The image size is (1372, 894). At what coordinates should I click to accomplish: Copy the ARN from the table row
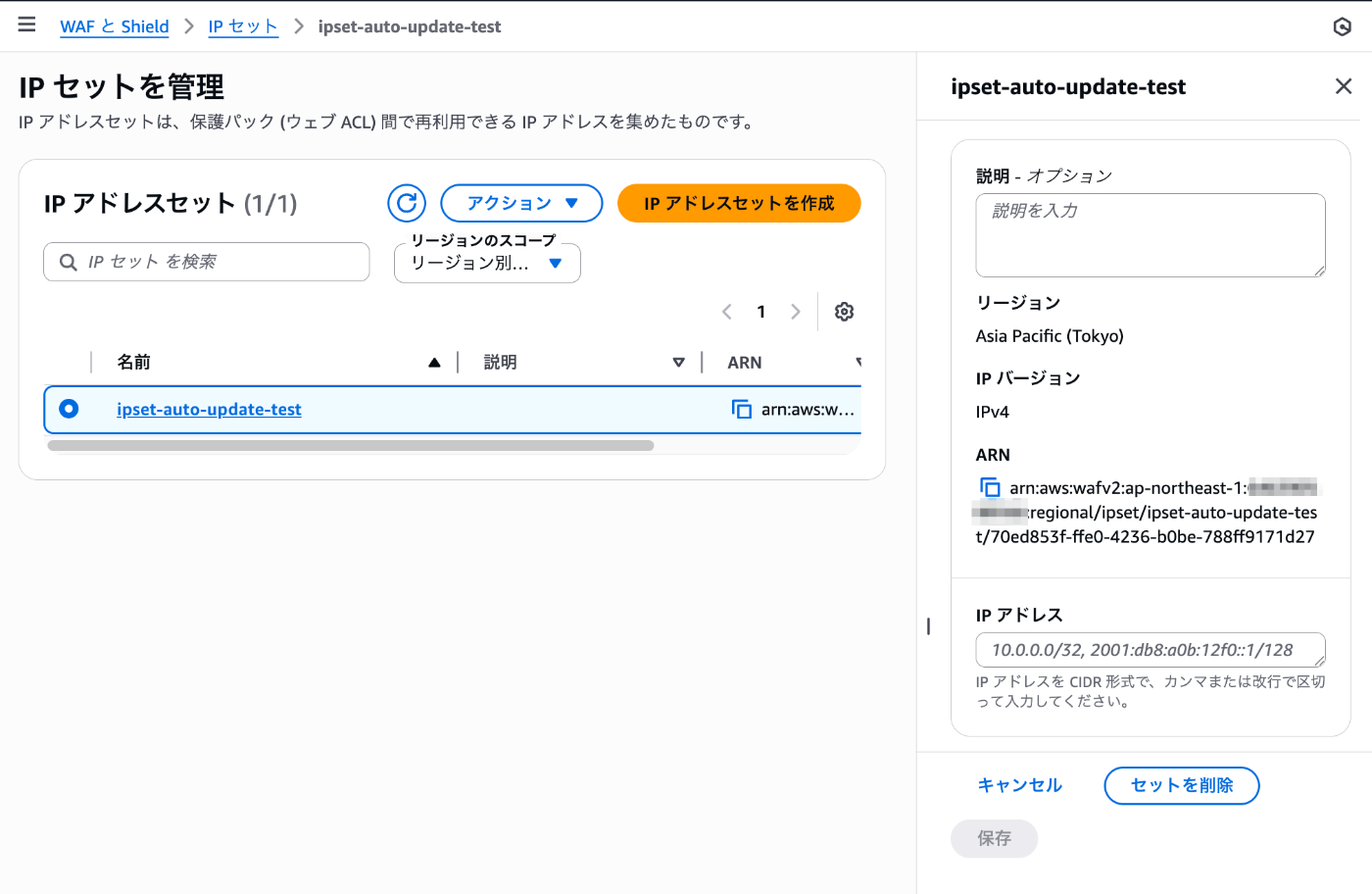(742, 408)
